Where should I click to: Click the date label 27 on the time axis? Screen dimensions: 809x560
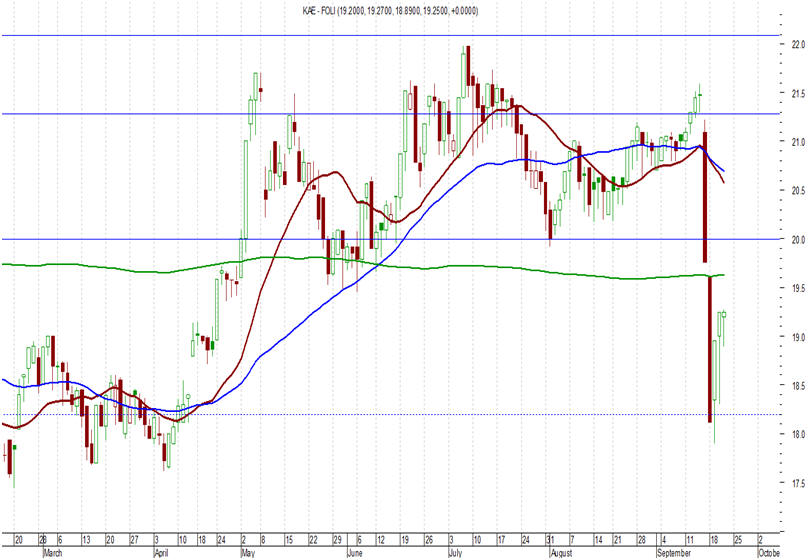point(134,540)
